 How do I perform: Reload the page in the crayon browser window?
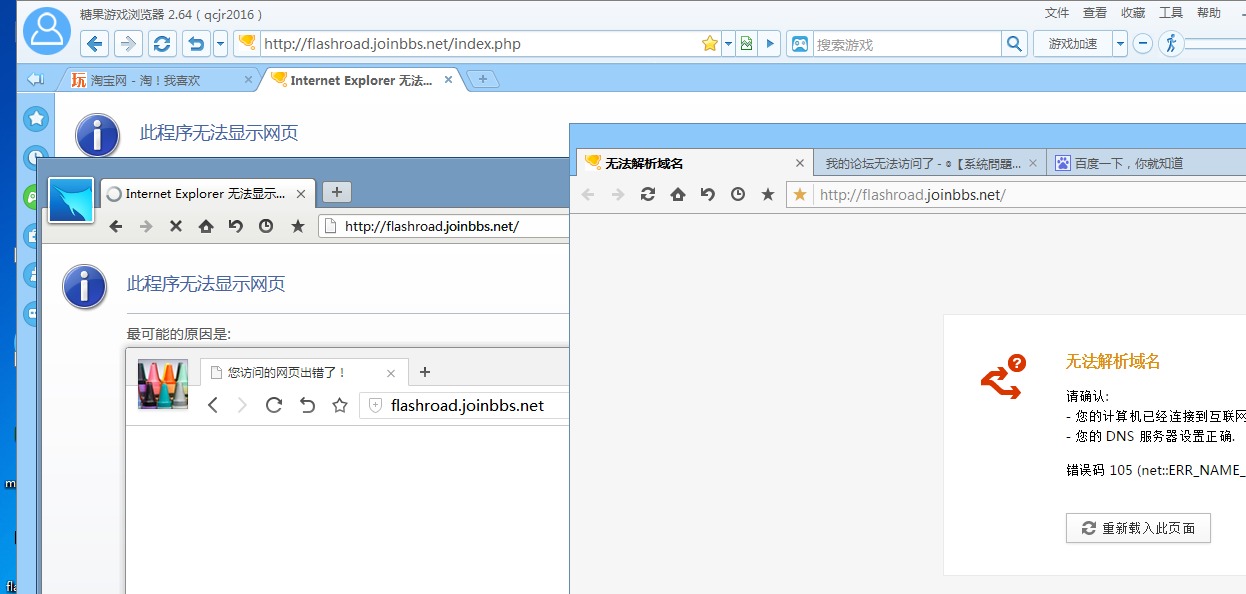coord(274,405)
